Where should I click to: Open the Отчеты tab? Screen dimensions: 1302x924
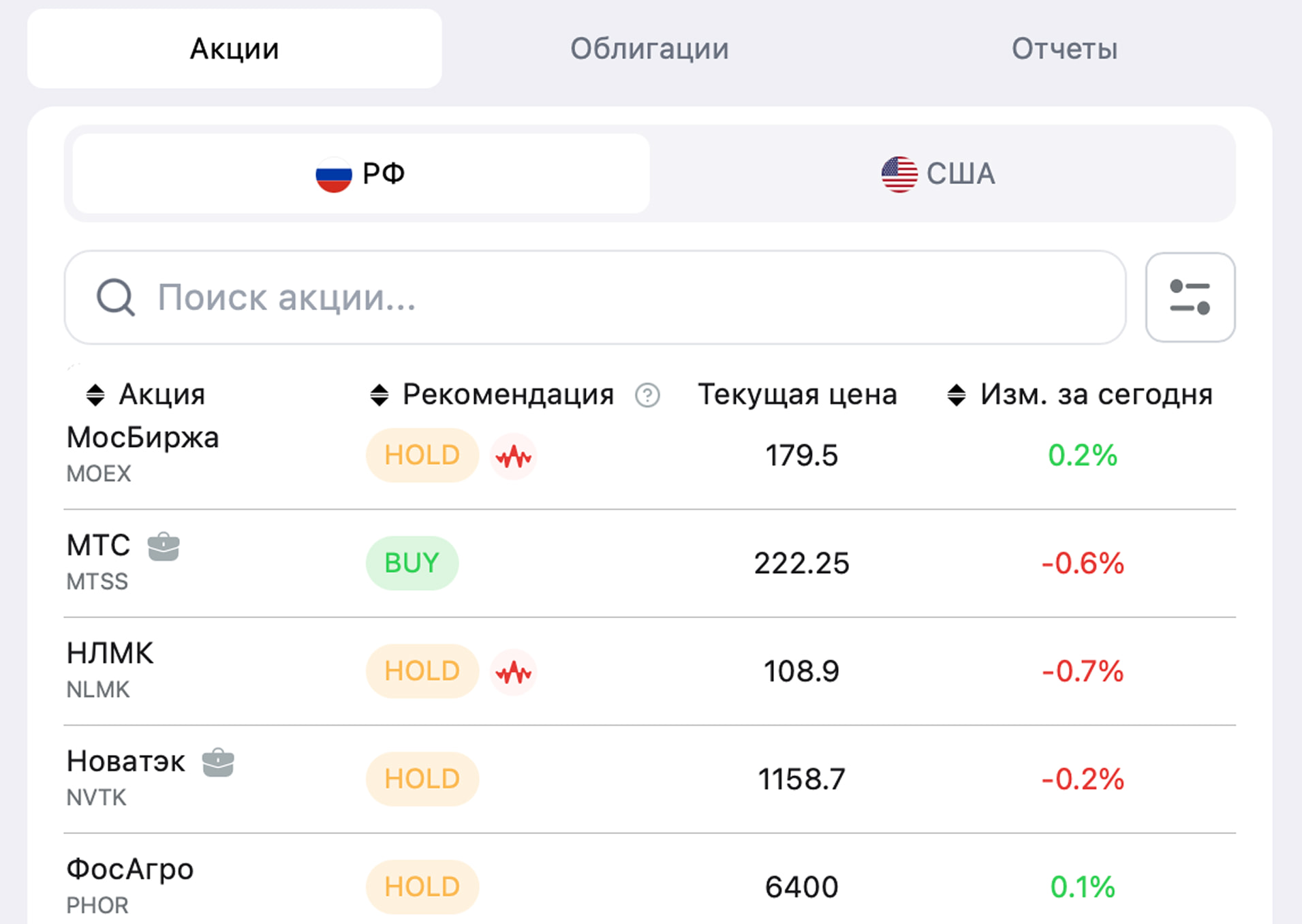click(x=1065, y=48)
